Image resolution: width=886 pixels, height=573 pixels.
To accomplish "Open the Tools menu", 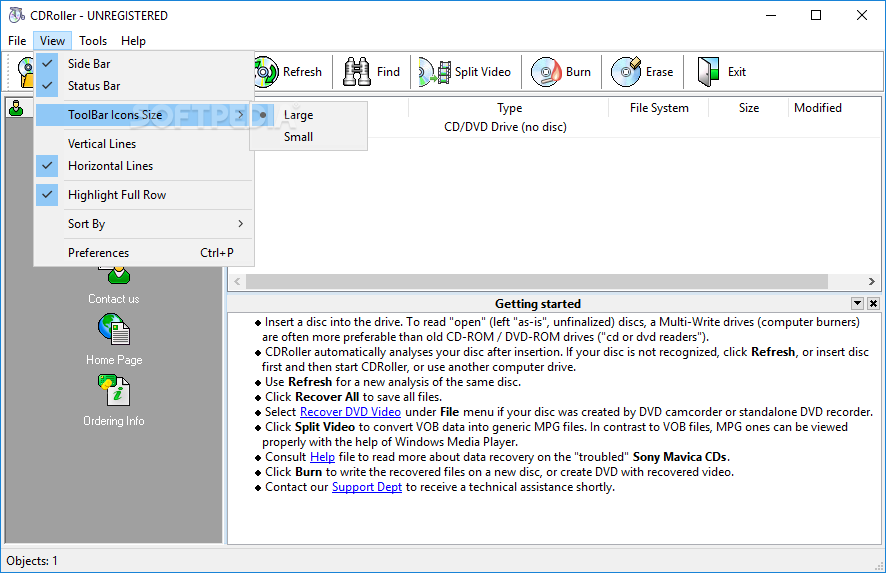I will [93, 41].
